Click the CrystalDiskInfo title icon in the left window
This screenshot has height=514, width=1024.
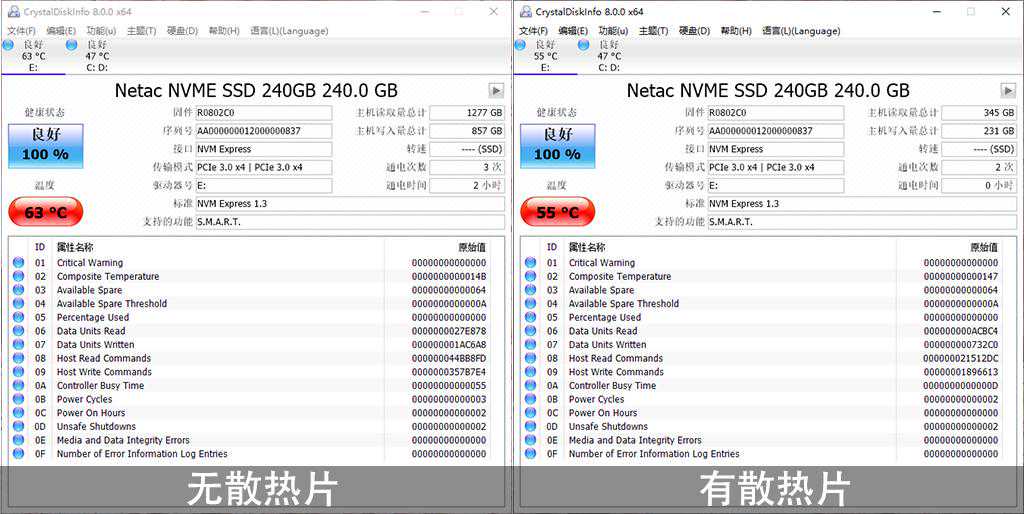pyautogui.click(x=12, y=12)
